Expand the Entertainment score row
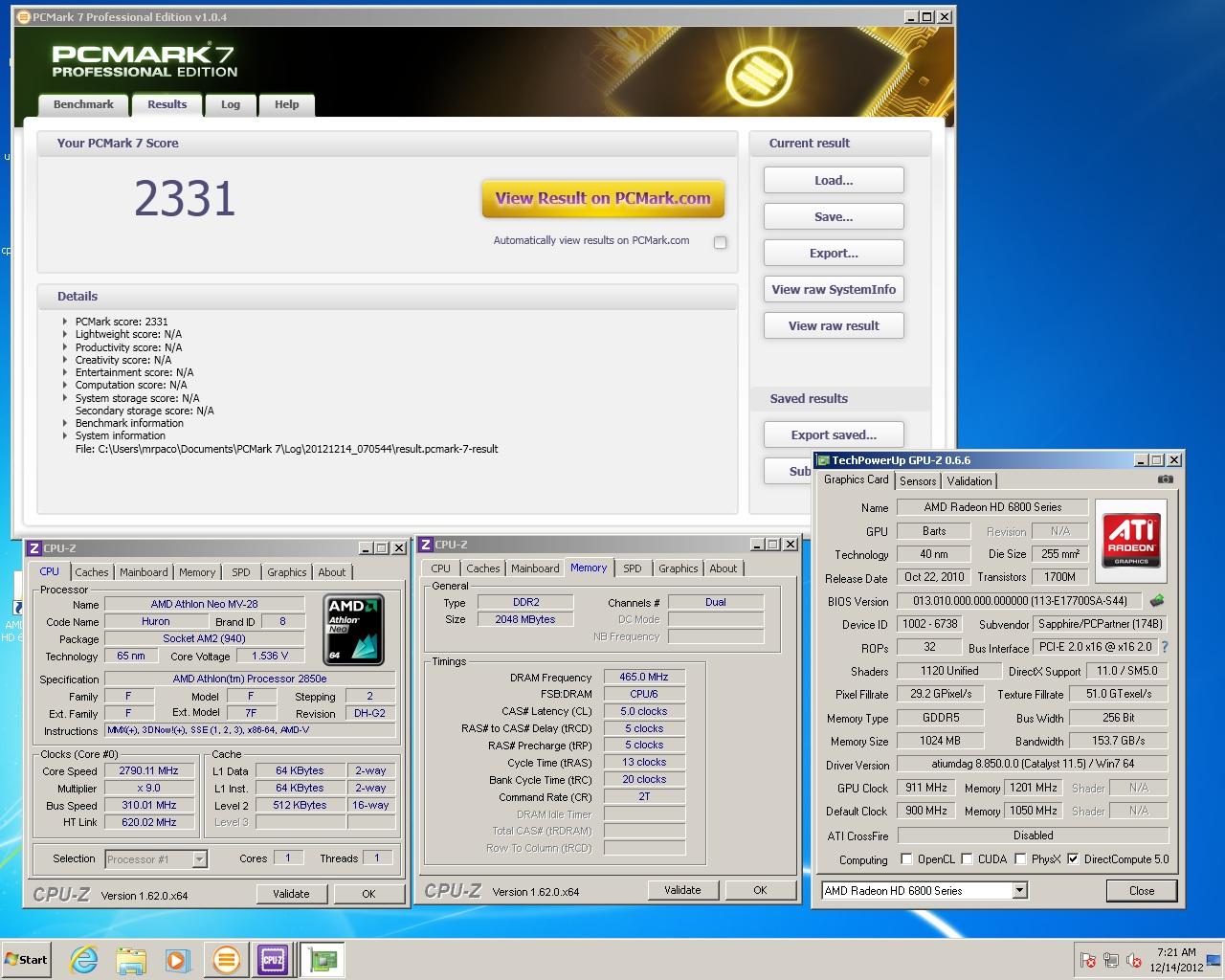This screenshot has height=980, width=1225. tap(65, 372)
